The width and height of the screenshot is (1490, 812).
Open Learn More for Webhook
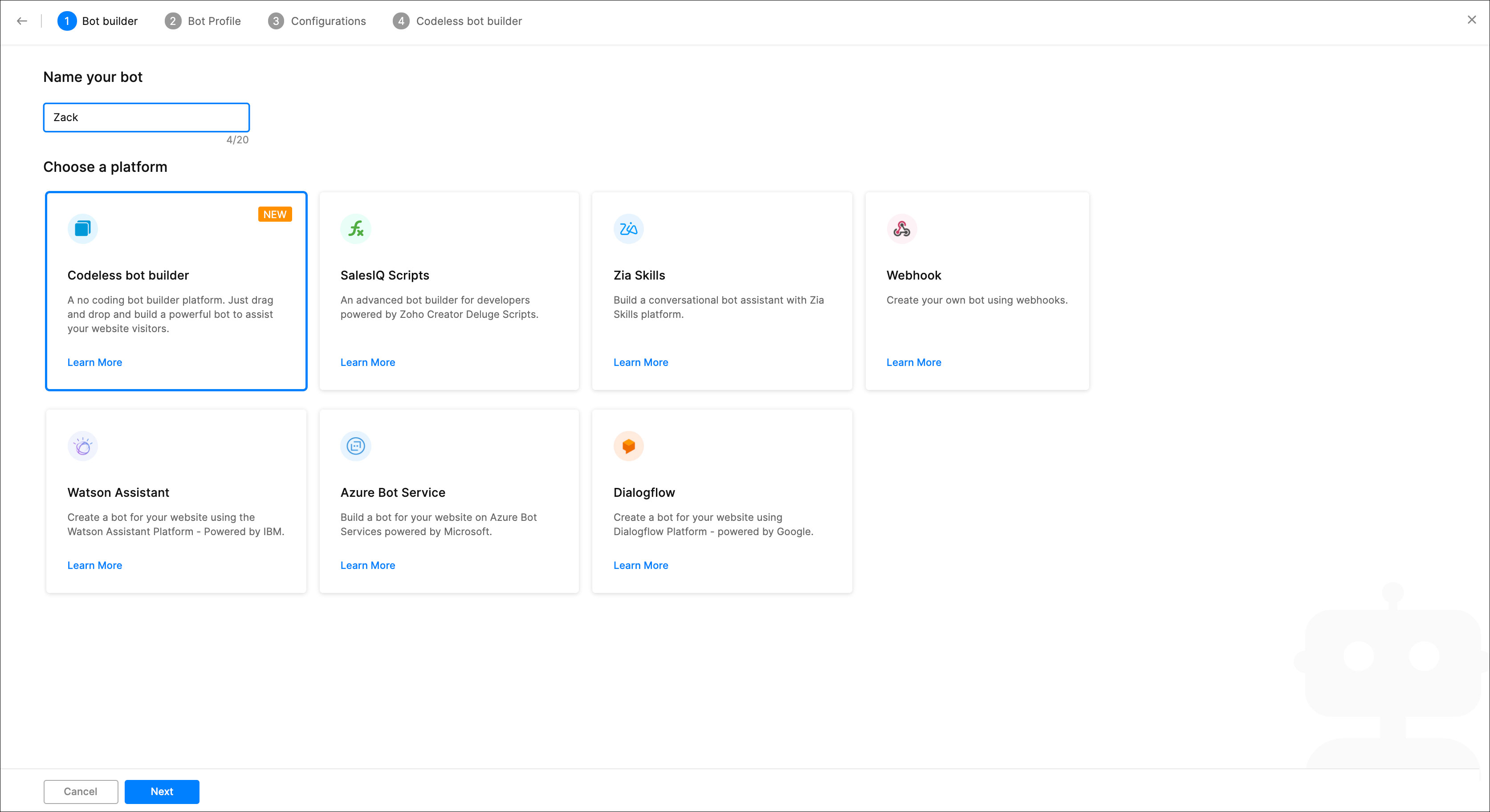tap(914, 362)
